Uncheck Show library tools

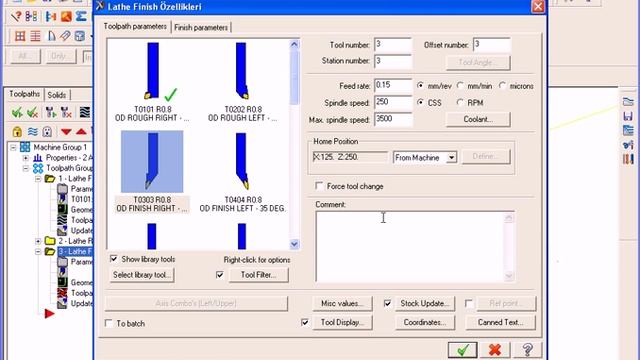click(113, 259)
